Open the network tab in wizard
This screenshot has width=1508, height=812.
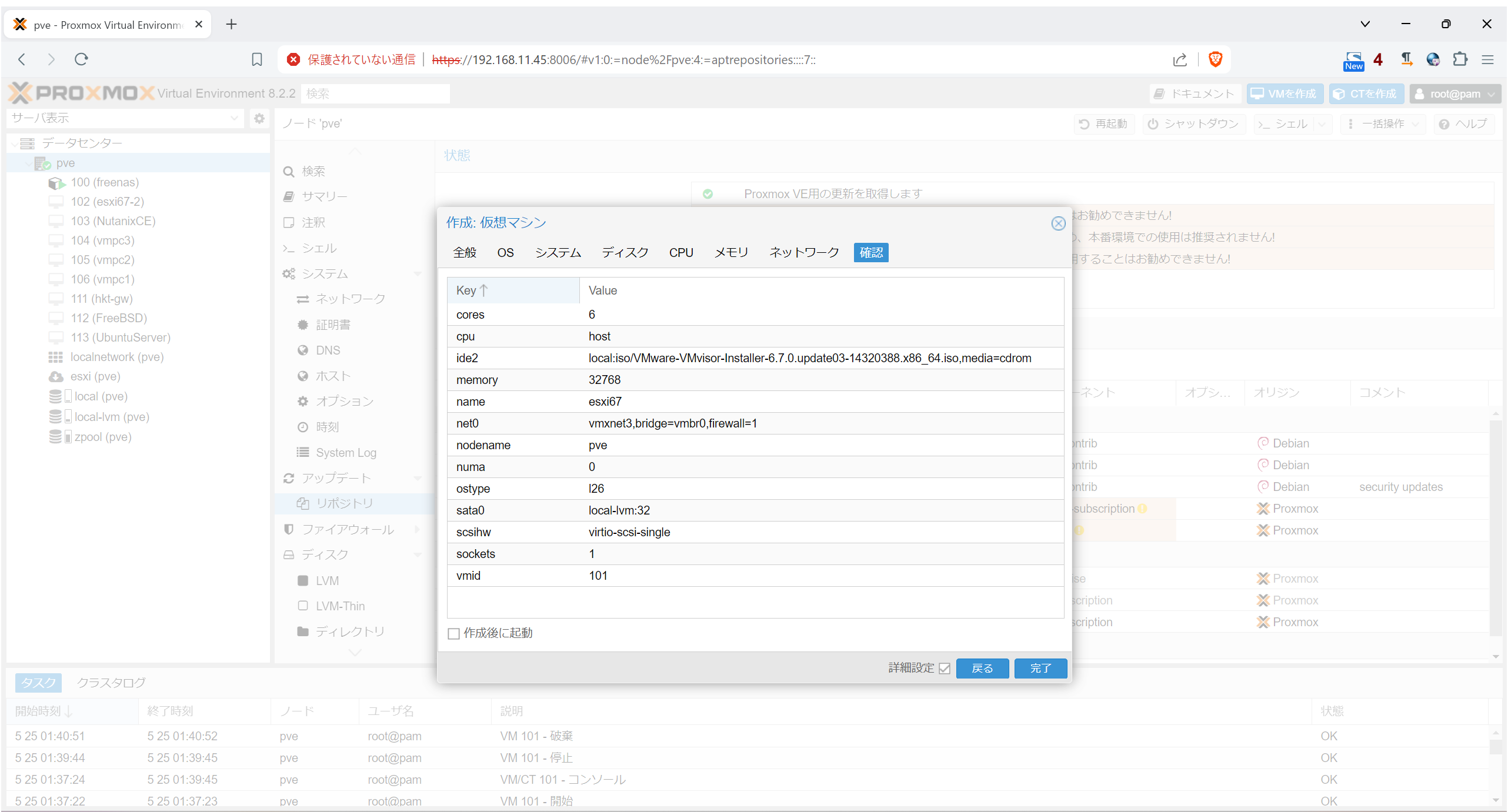(x=803, y=253)
